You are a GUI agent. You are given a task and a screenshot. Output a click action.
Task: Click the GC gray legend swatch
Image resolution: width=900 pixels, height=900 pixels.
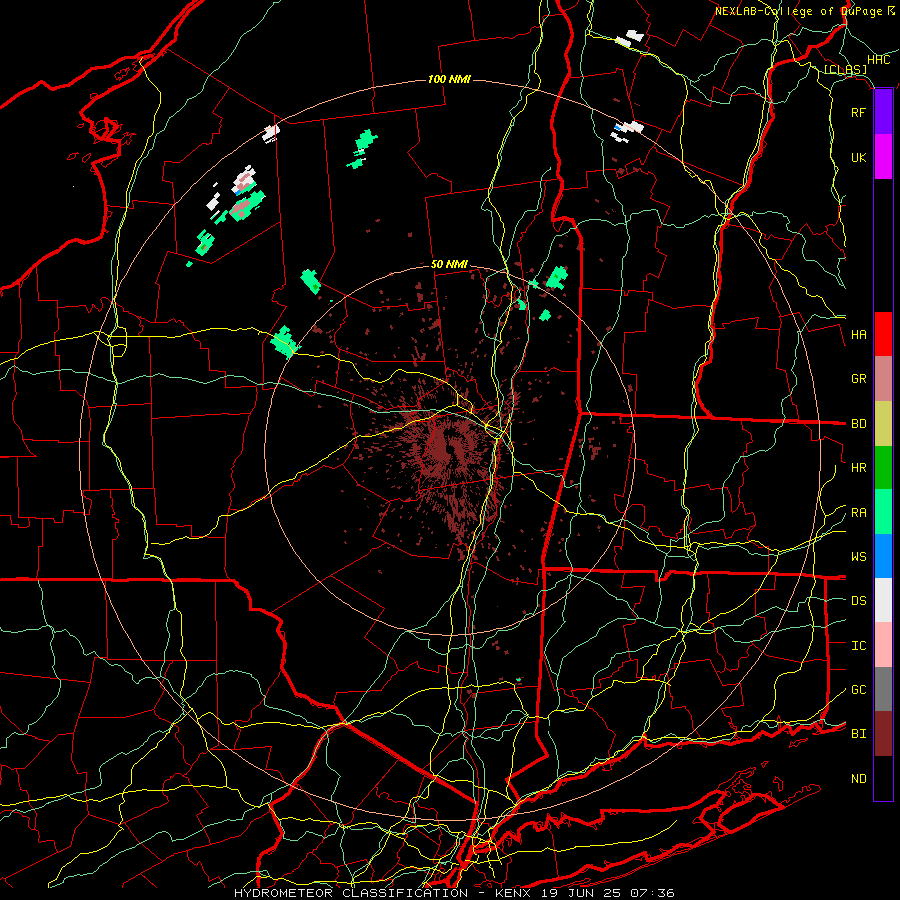coord(883,689)
